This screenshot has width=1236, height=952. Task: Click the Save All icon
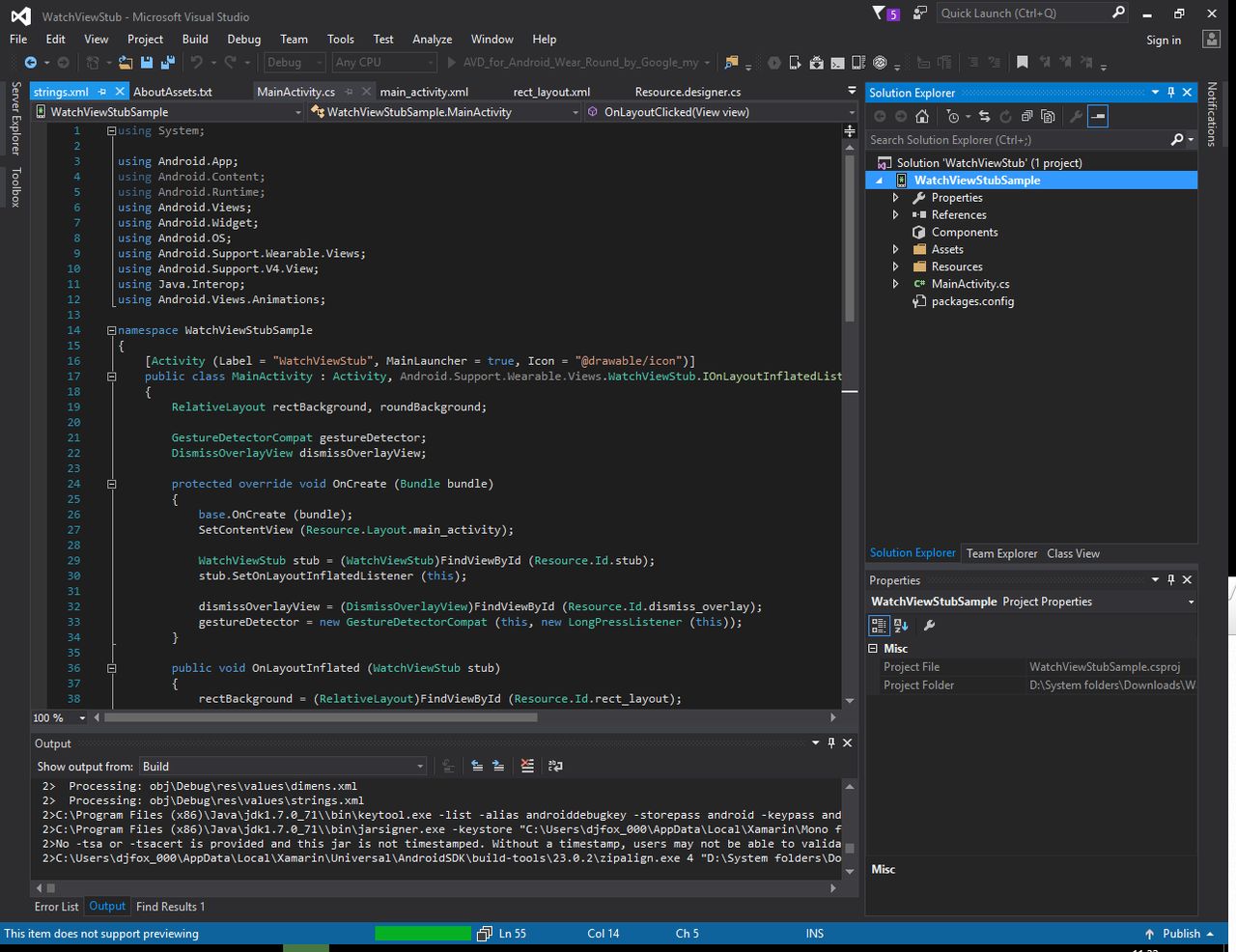coord(168,63)
